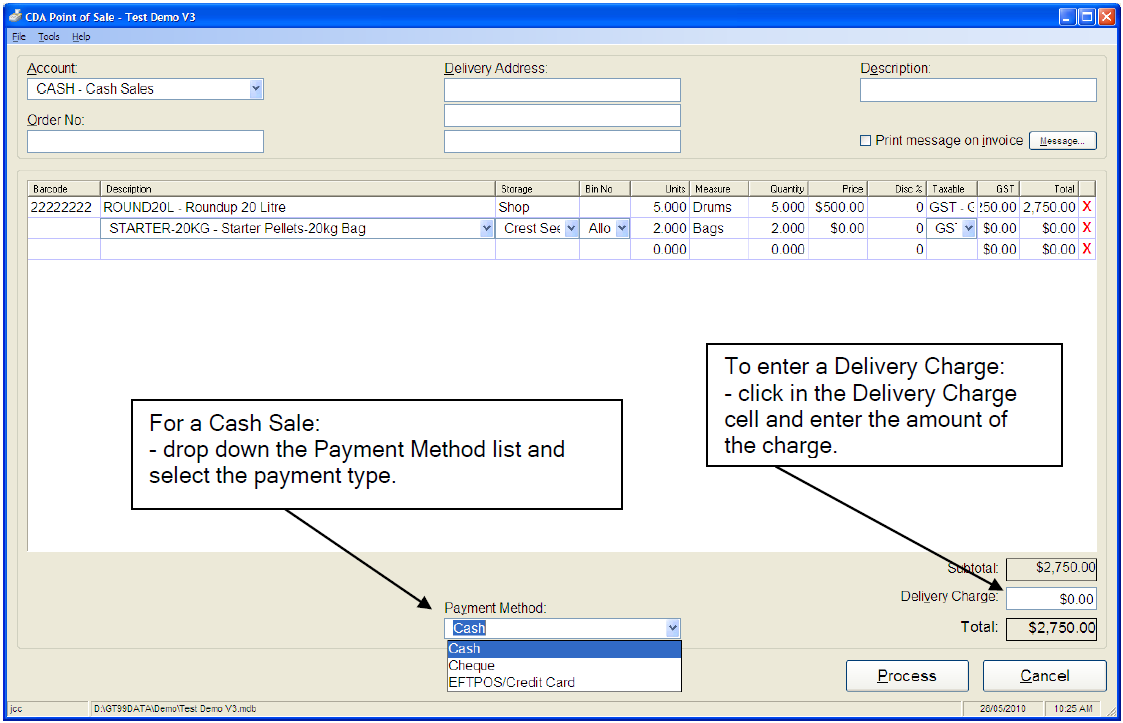Delete the Roundup 20 Litre row with red X
This screenshot has height=723, width=1123.
pos(1087,207)
